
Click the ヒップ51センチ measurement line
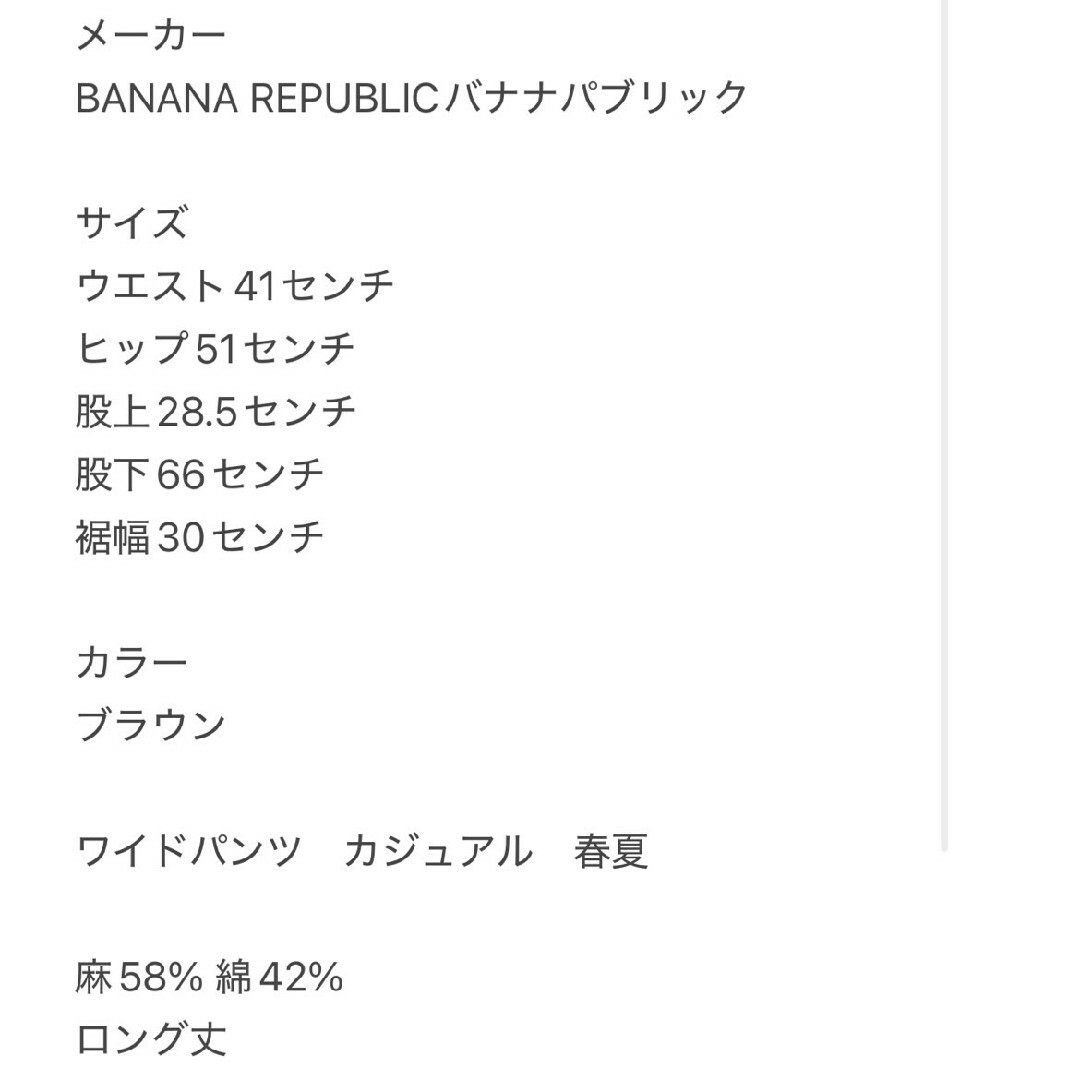pyautogui.click(x=216, y=349)
